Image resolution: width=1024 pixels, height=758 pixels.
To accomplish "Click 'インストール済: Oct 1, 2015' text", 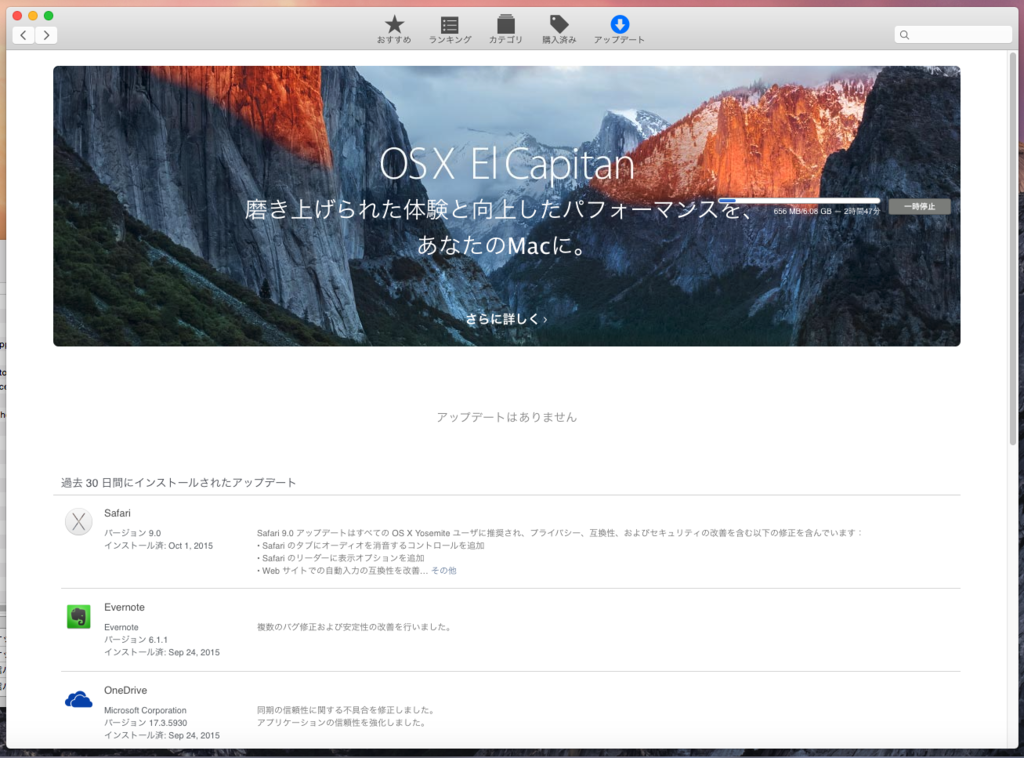I will 159,546.
